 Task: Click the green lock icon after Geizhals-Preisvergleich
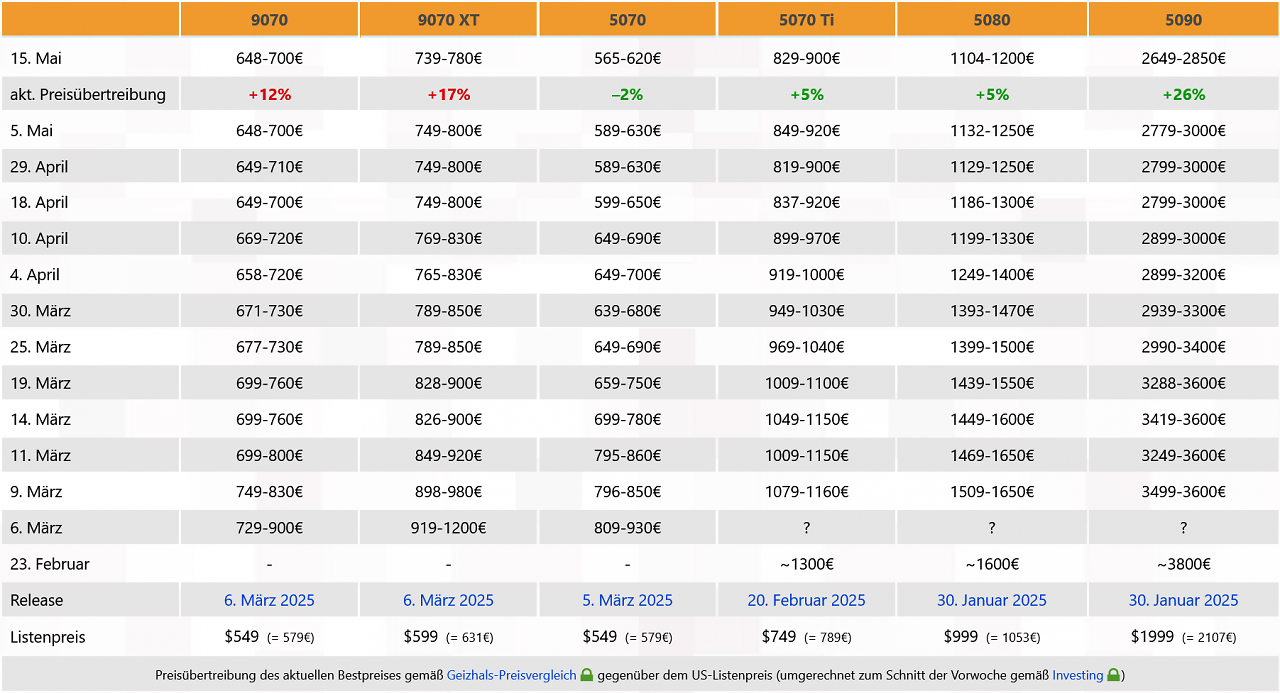tap(587, 675)
